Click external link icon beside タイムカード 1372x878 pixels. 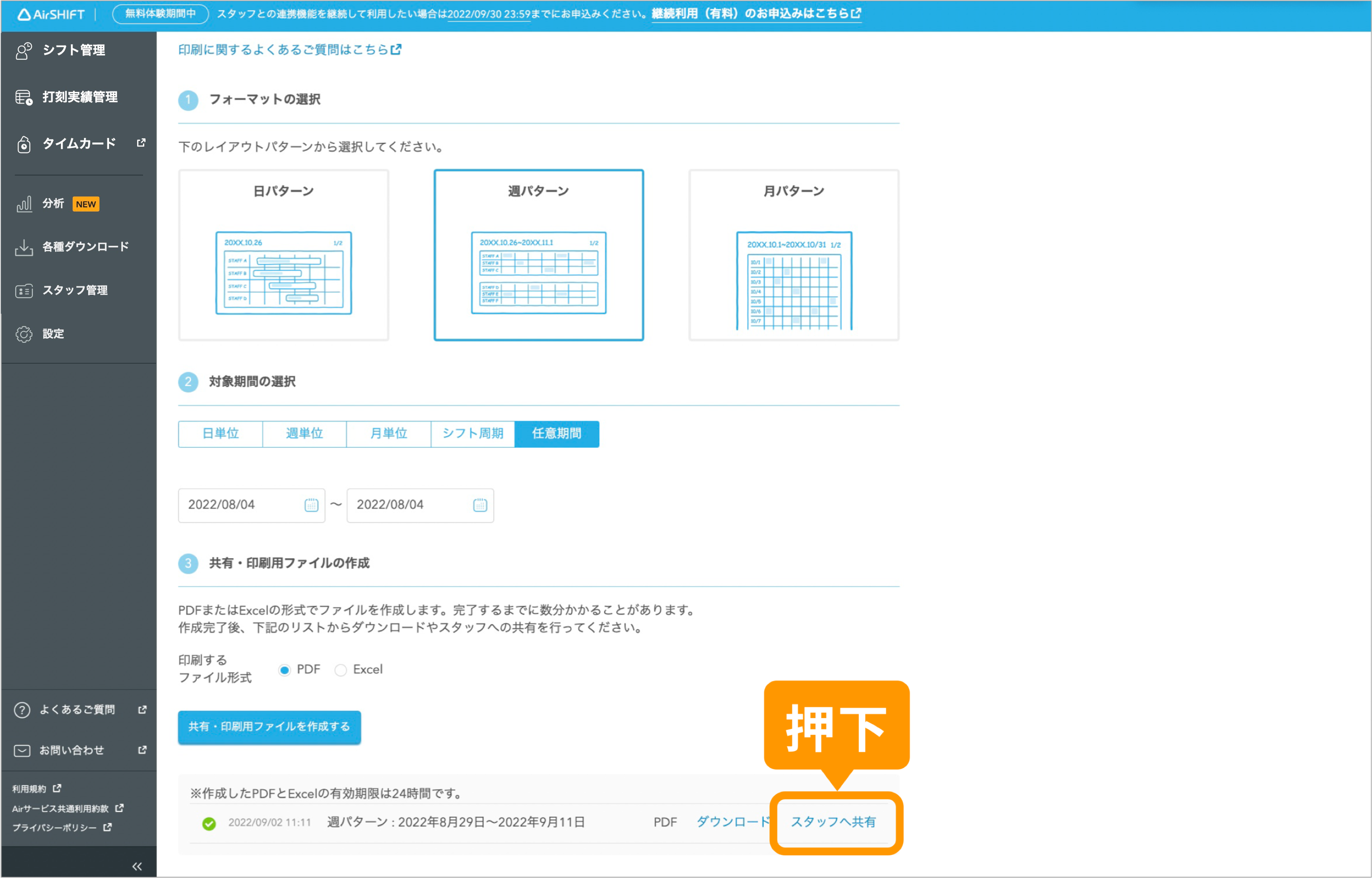point(142,142)
